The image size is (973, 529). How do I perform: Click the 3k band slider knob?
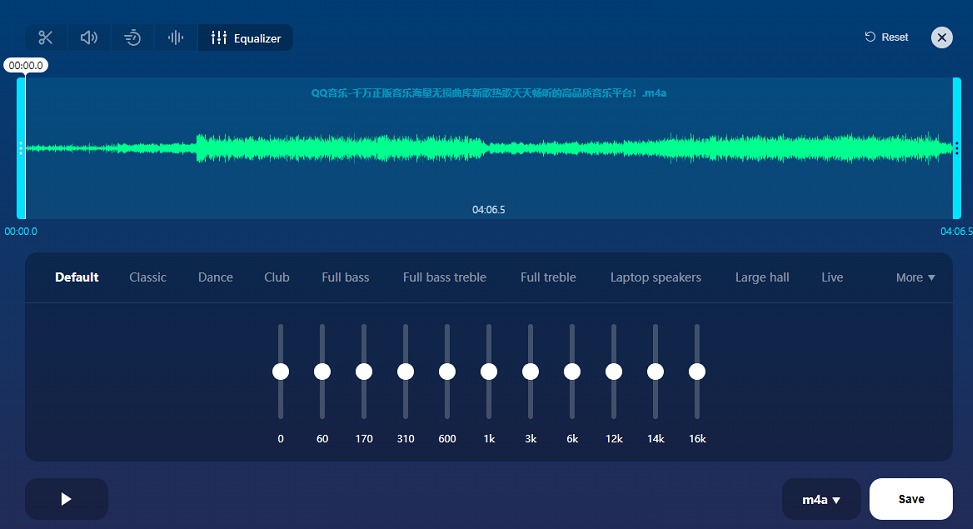530,371
